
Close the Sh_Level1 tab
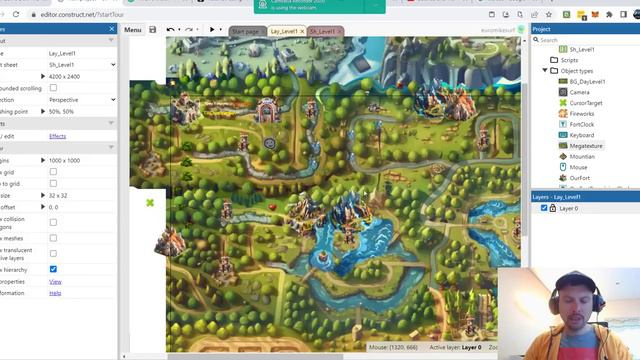[340, 31]
